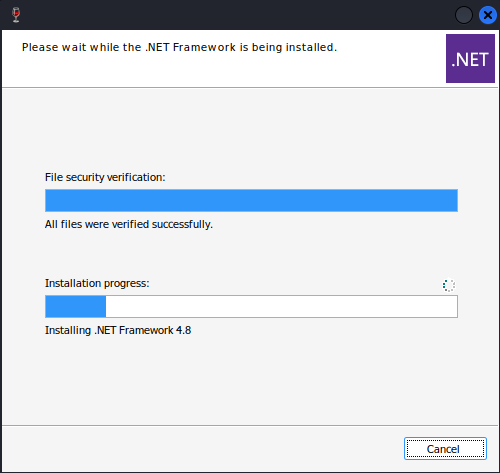
Task: Click empty area of the dark title bar
Action: [x=233, y=15]
